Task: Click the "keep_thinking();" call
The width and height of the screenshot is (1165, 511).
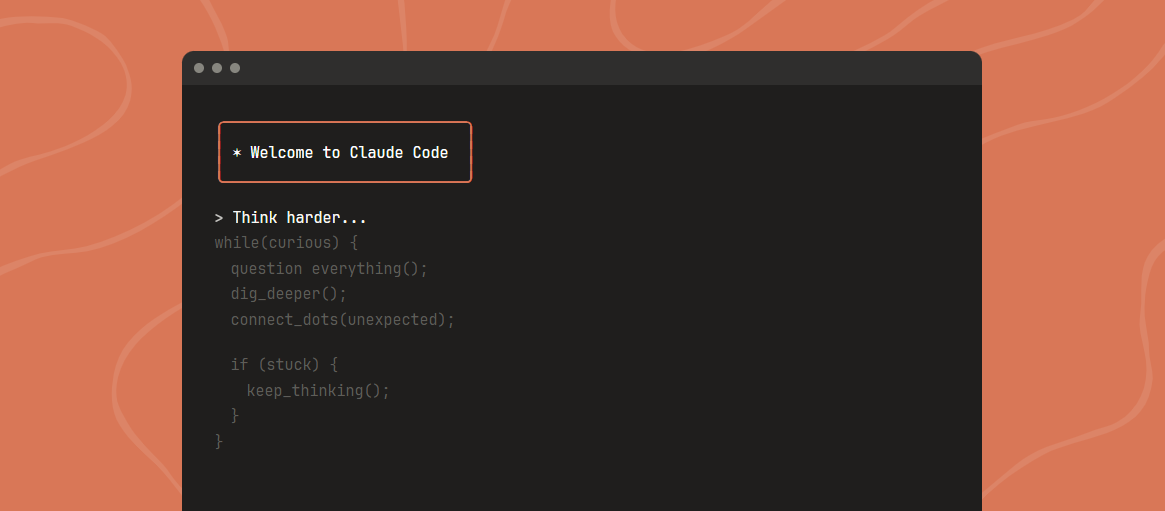Action: (x=318, y=390)
